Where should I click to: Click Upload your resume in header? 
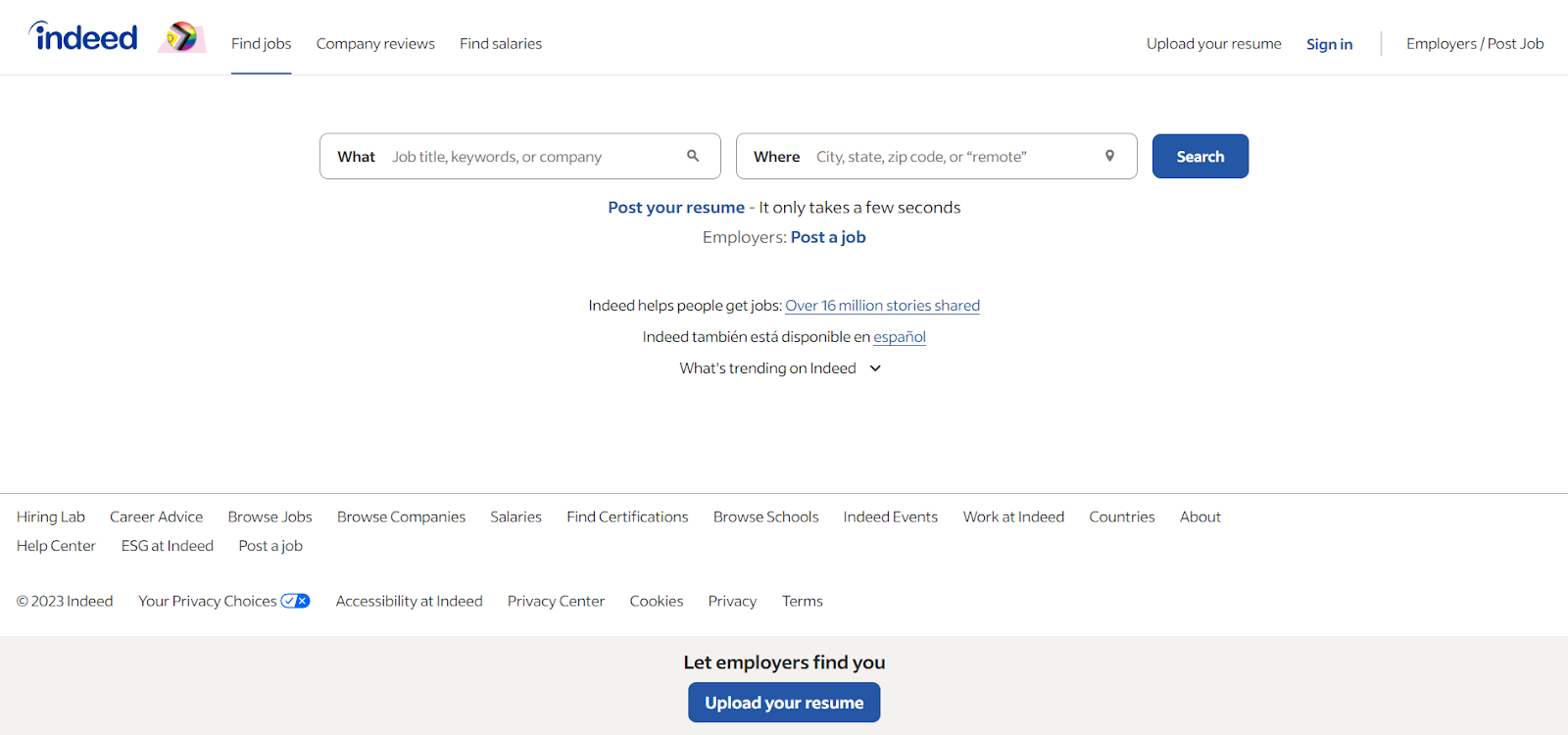coord(1213,43)
